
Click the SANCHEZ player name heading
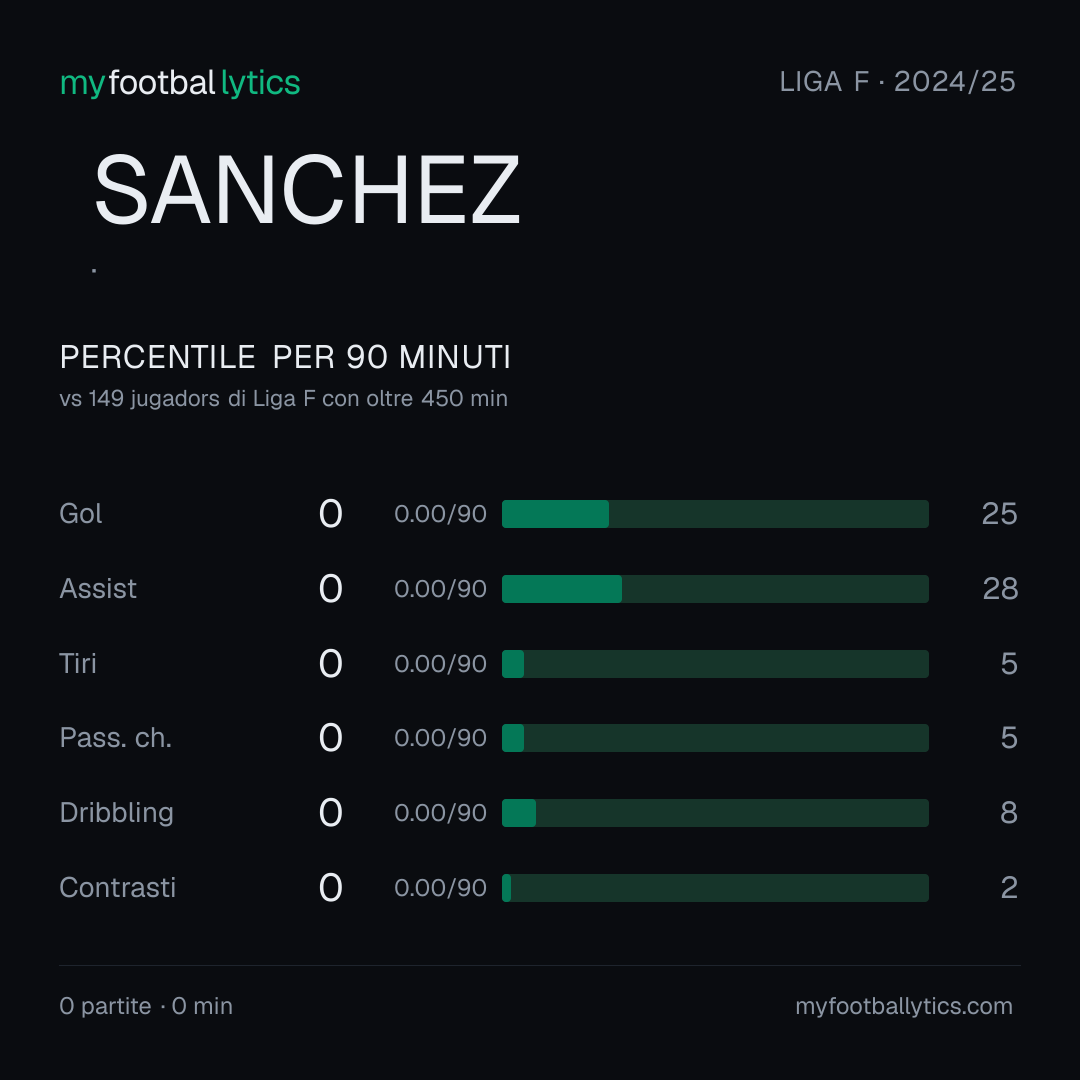(x=307, y=190)
